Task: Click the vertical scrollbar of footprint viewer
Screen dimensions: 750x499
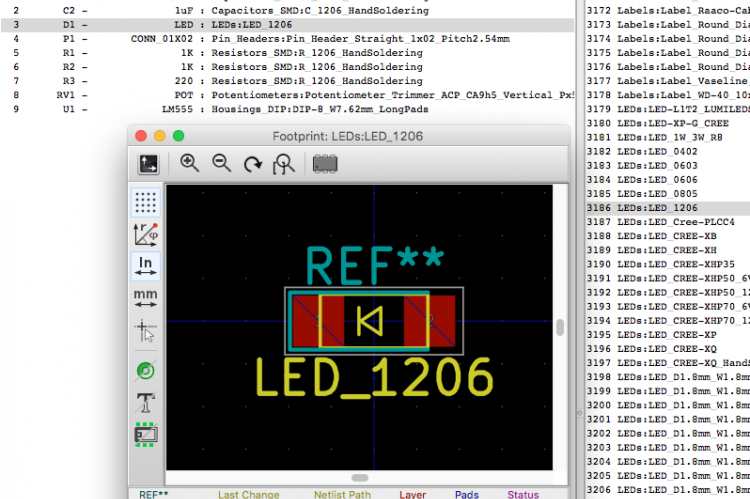Action: (x=560, y=327)
